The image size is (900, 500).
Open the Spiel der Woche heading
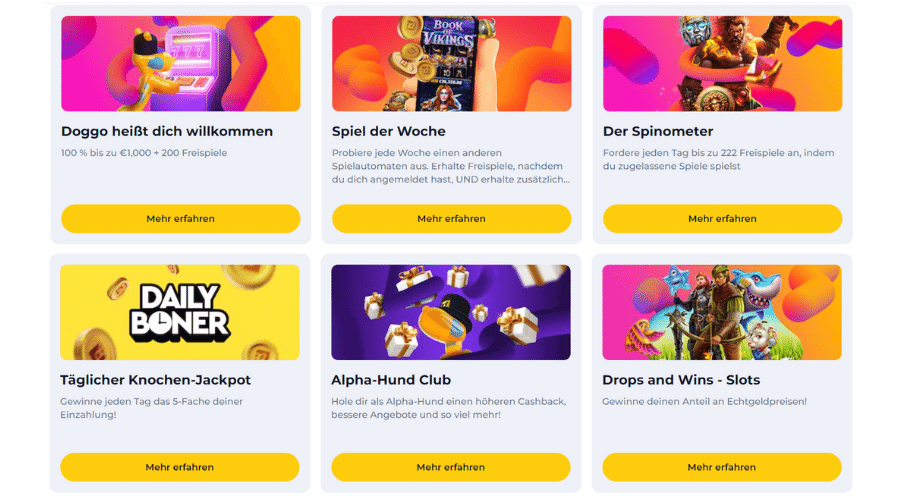(x=389, y=131)
